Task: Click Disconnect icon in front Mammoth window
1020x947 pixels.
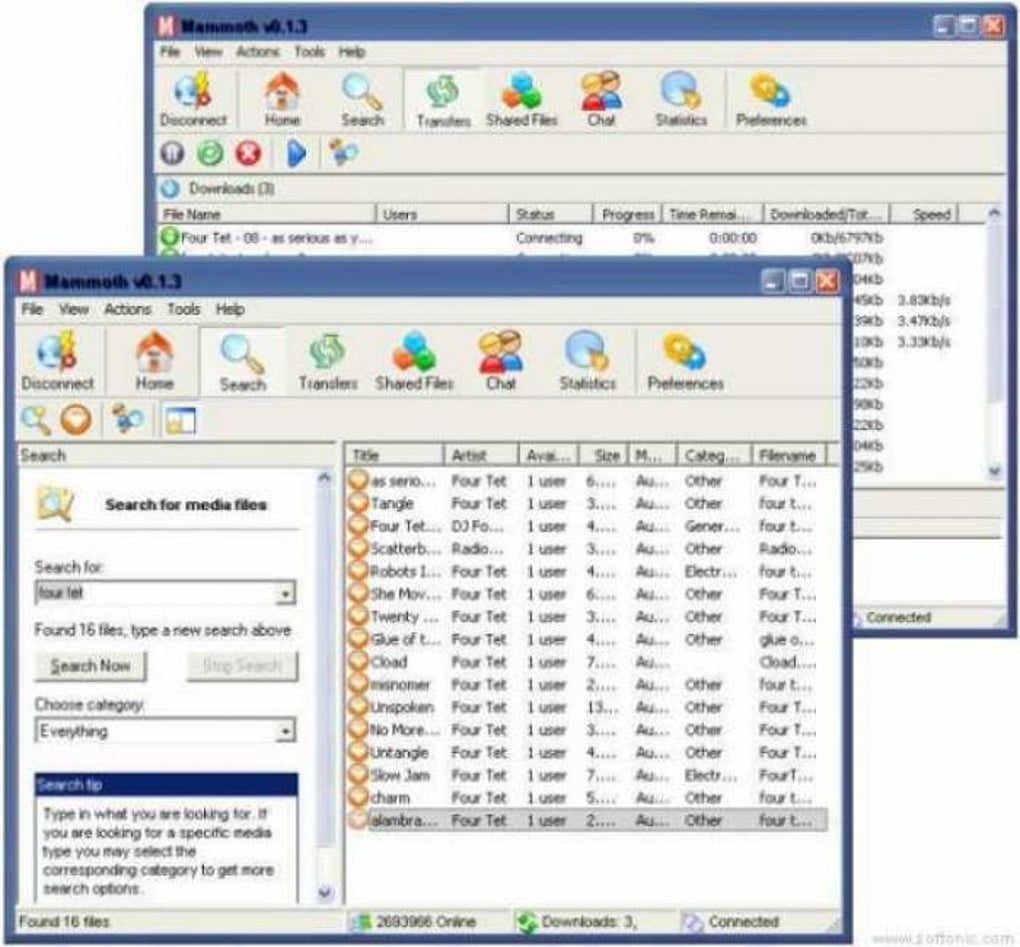Action: coord(57,361)
